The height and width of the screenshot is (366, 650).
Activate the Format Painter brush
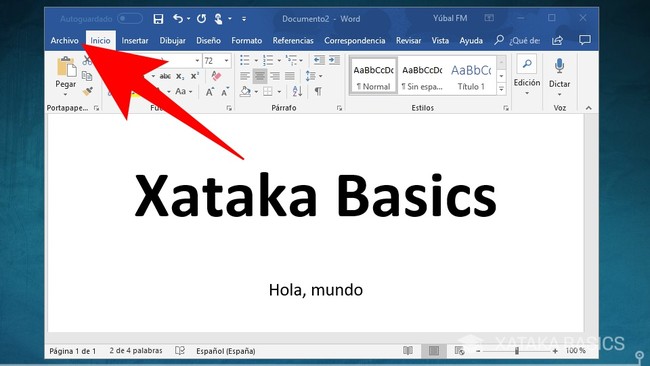(87, 91)
